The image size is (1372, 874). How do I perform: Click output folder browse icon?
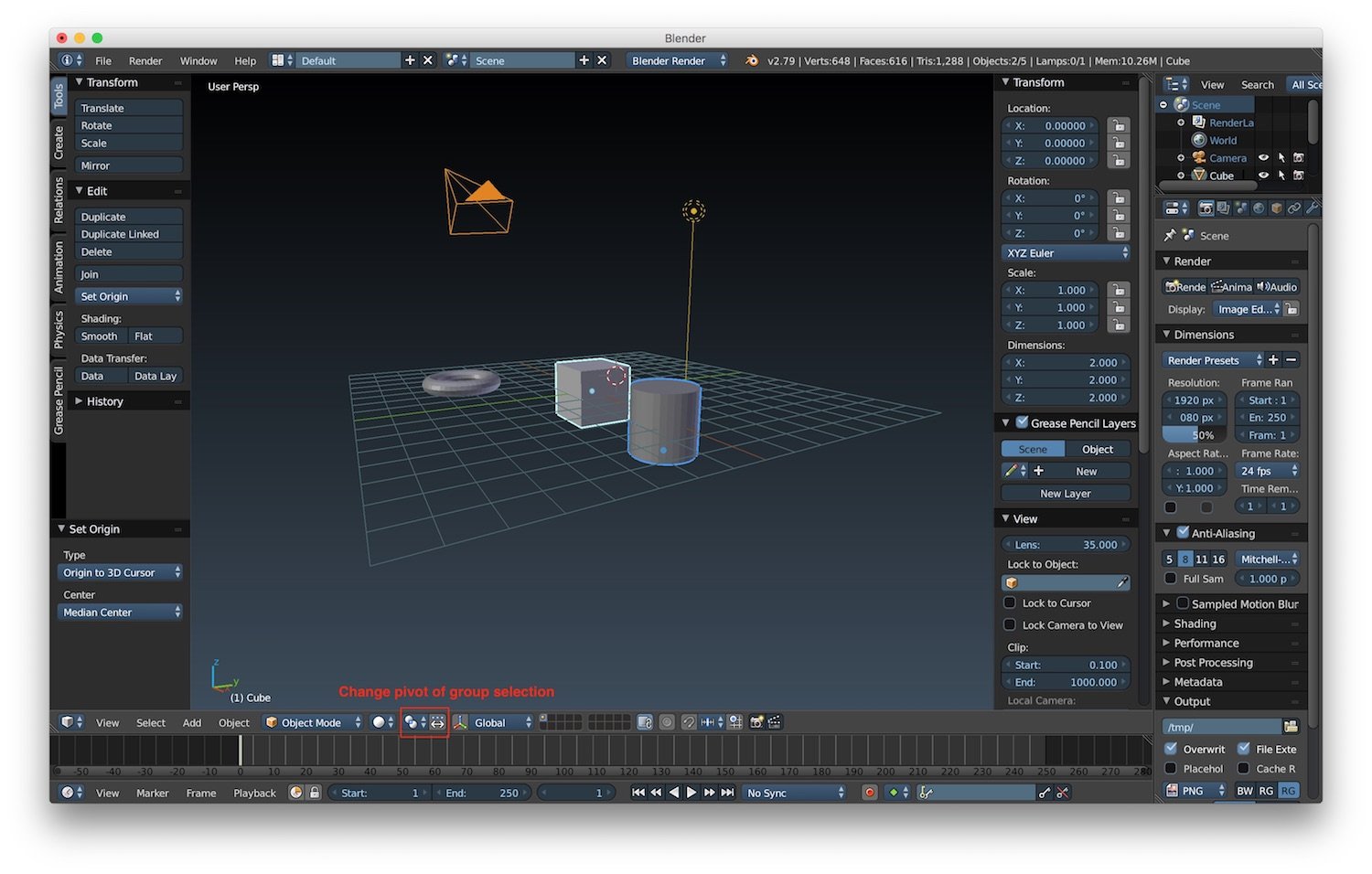pos(1291,727)
